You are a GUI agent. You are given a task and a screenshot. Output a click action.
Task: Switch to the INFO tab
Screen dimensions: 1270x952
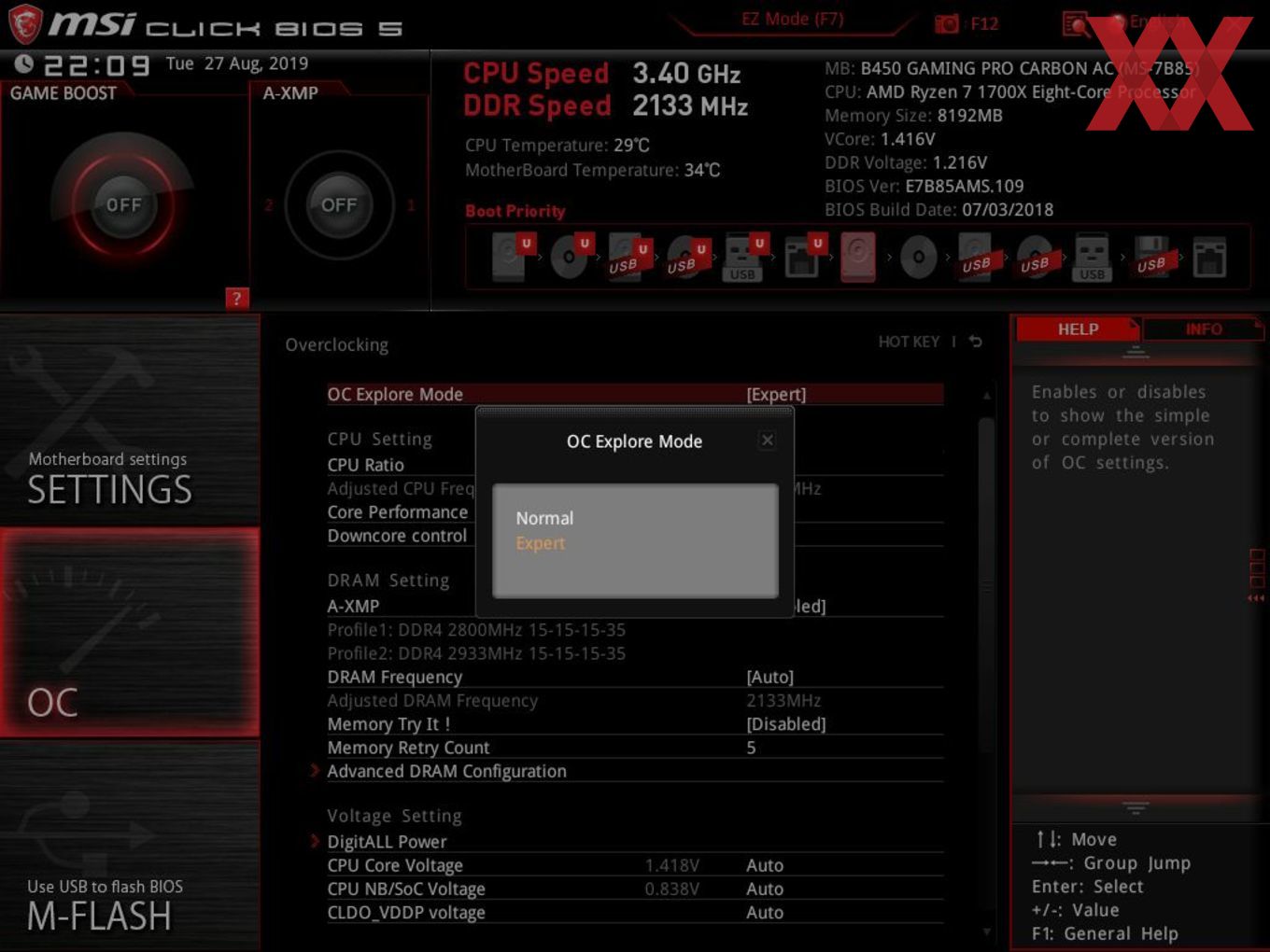tap(1204, 329)
